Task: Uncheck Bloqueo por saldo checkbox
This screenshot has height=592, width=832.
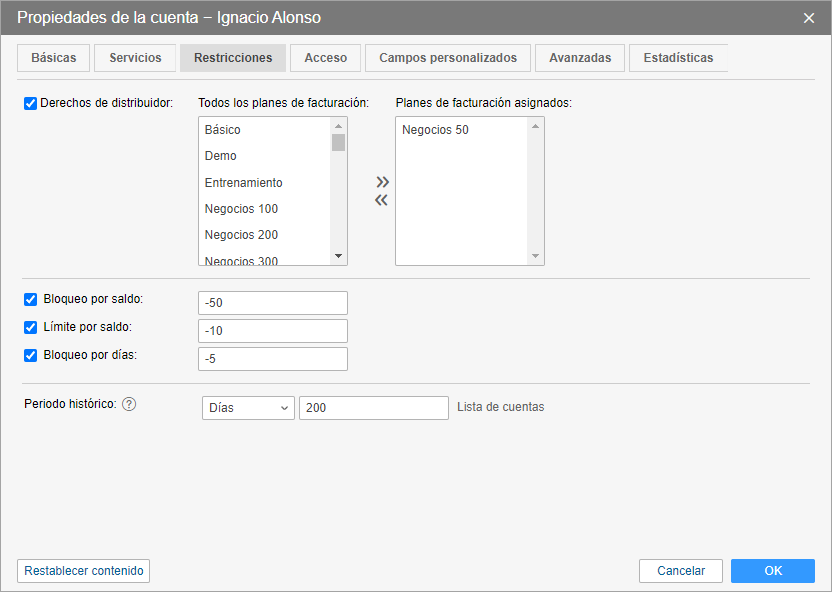Action: (x=30, y=299)
